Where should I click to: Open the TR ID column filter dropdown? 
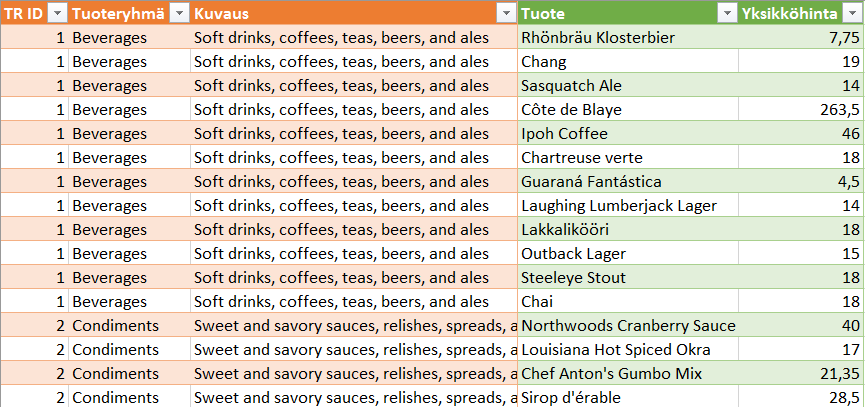tap(57, 13)
